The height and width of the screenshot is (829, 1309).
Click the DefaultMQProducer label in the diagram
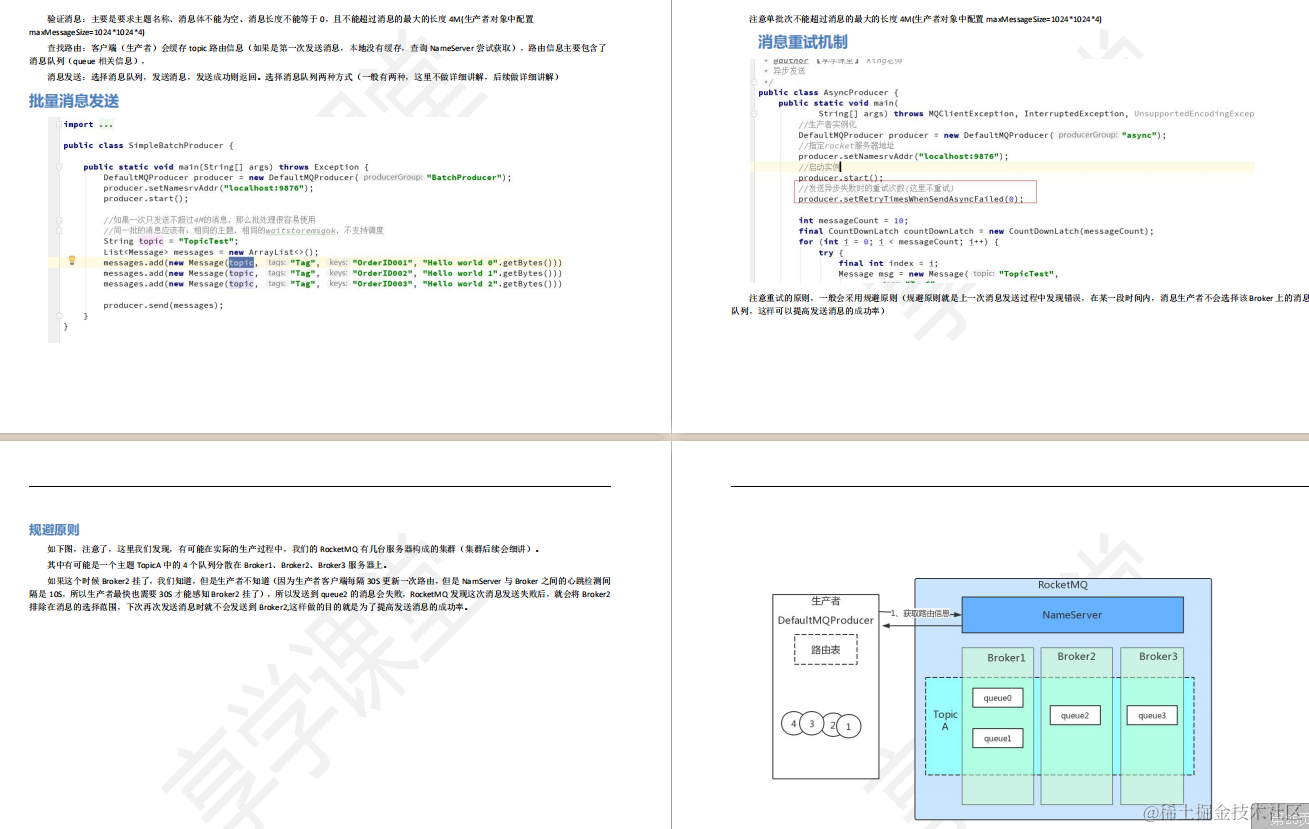826,621
